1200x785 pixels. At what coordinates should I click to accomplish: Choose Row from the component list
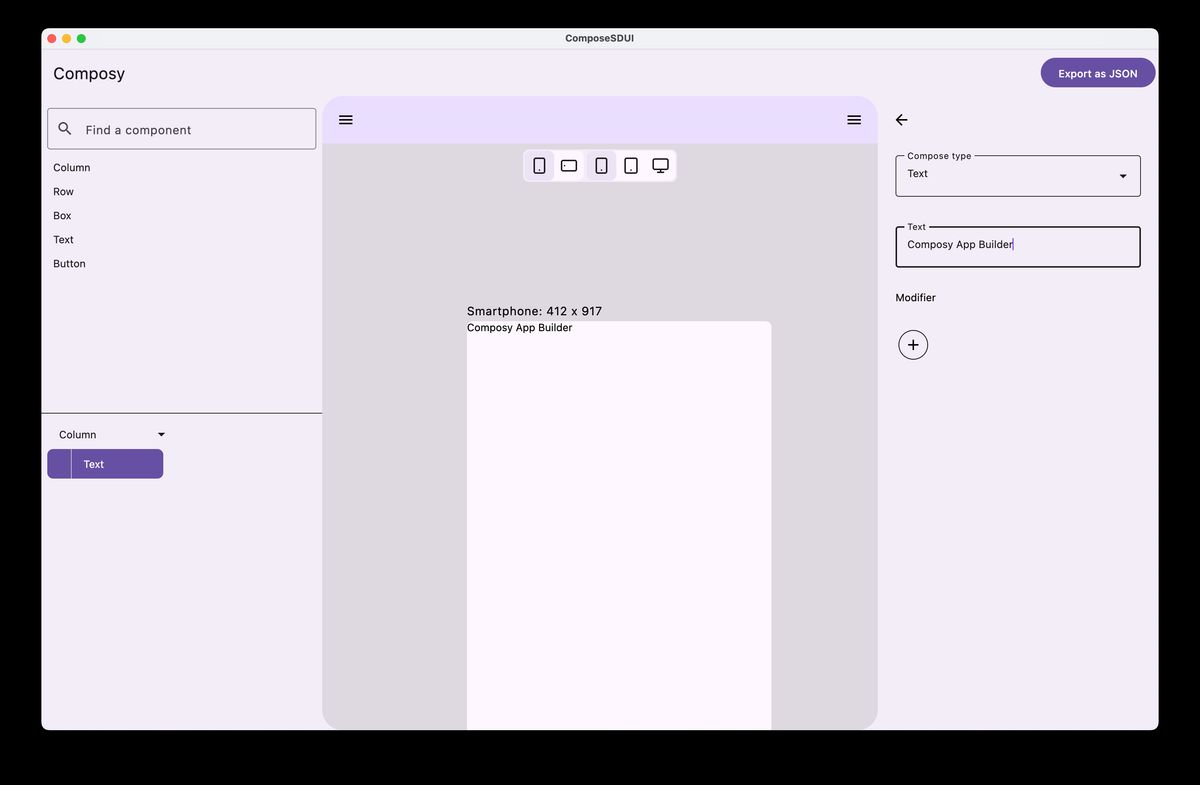click(63, 192)
